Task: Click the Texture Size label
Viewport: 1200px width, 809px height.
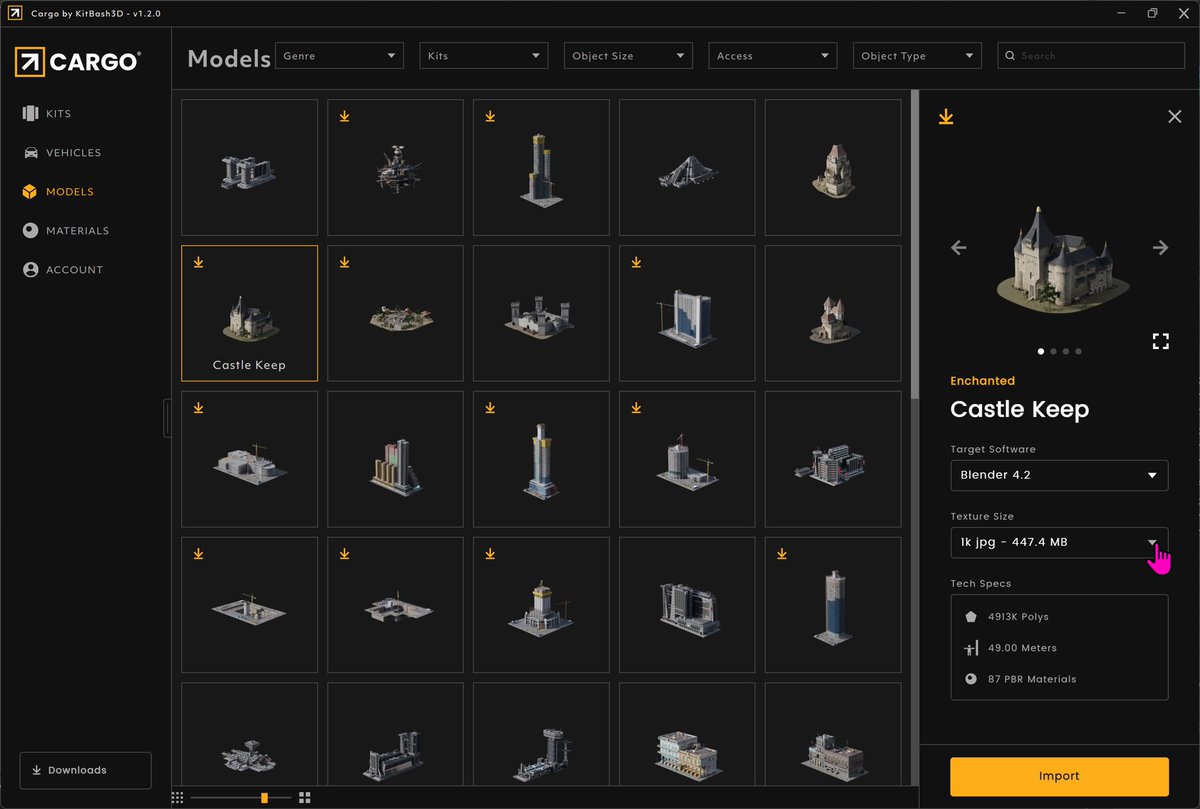Action: click(982, 517)
